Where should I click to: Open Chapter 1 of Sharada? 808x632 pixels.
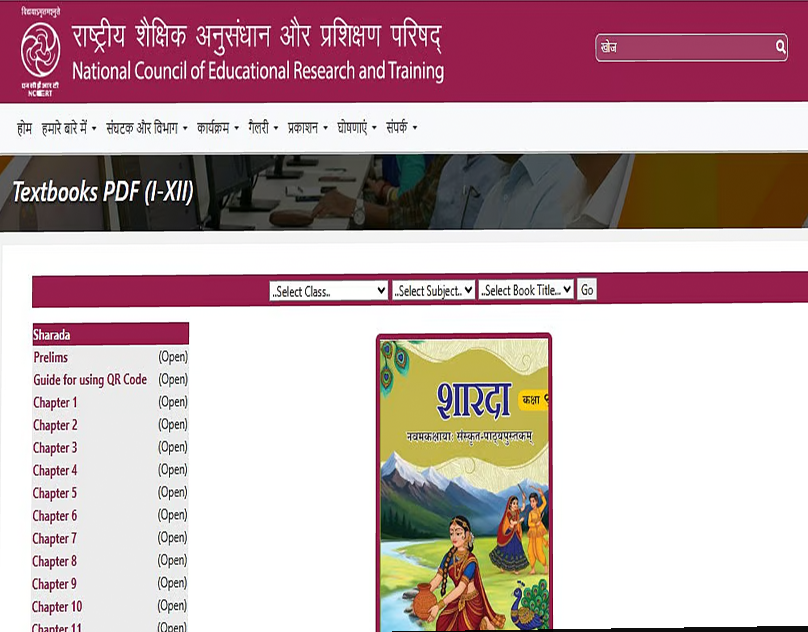tap(55, 402)
